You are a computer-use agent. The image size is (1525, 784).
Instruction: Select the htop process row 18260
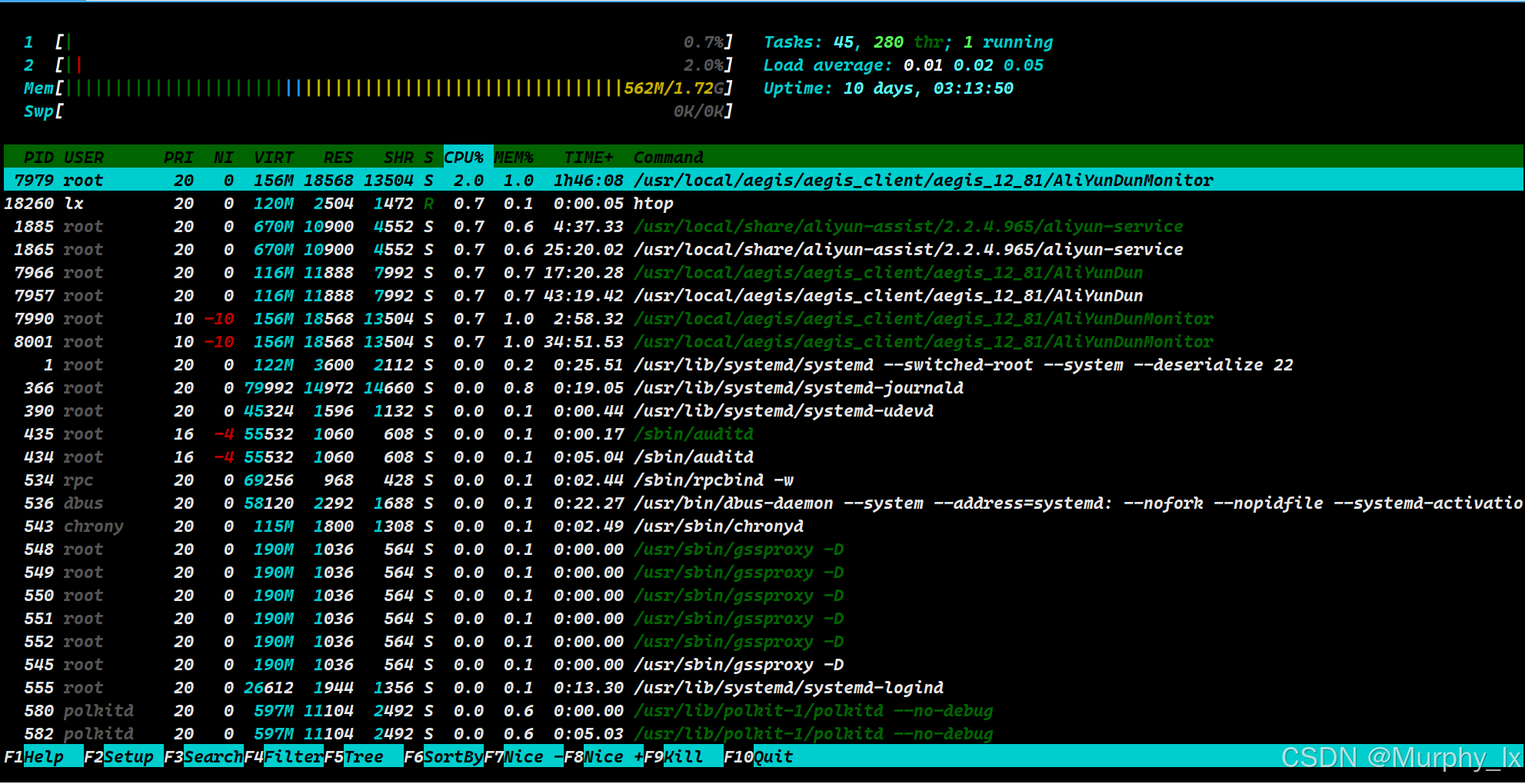click(x=763, y=203)
